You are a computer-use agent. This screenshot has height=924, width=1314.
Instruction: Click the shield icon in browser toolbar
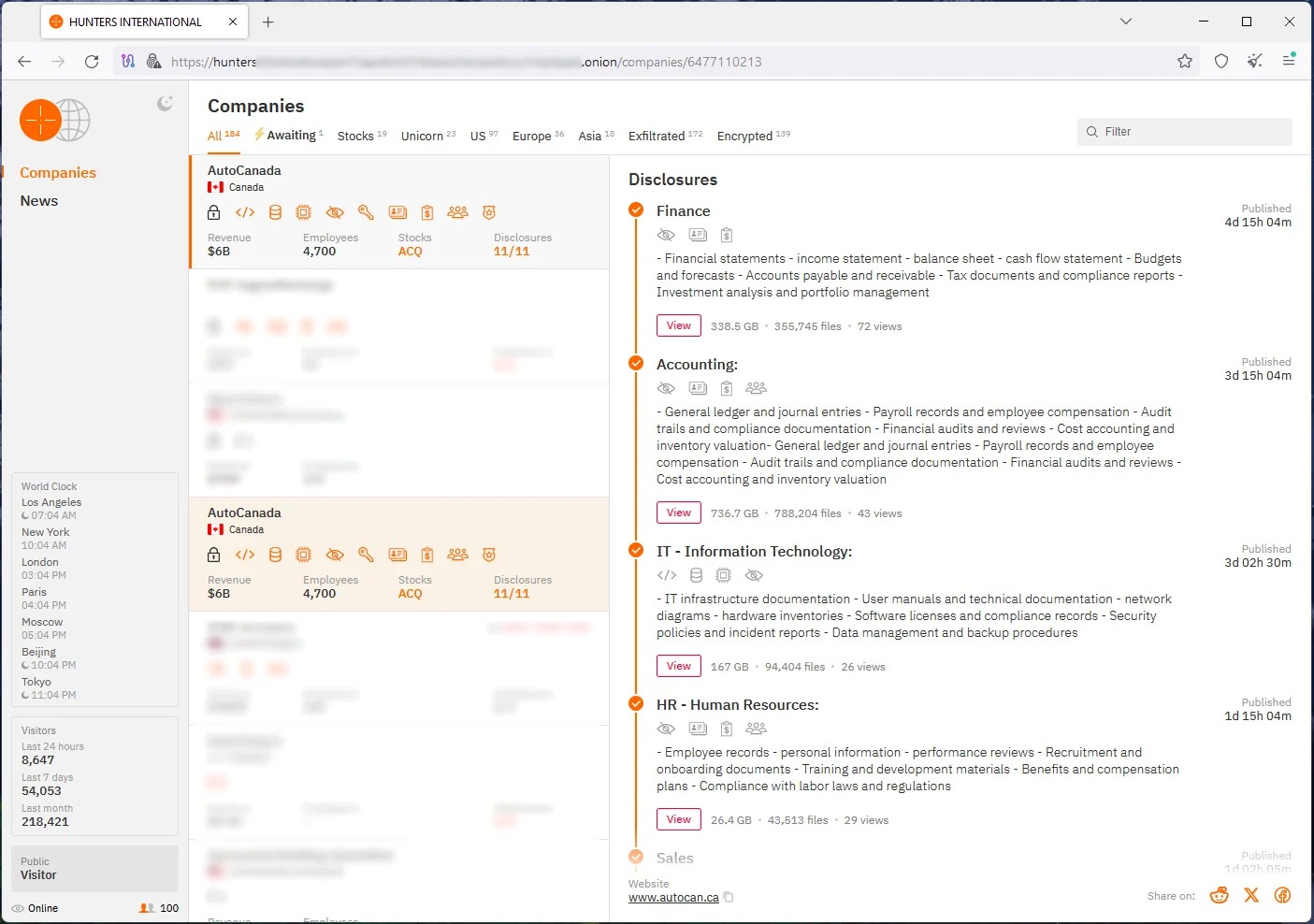[x=1220, y=62]
